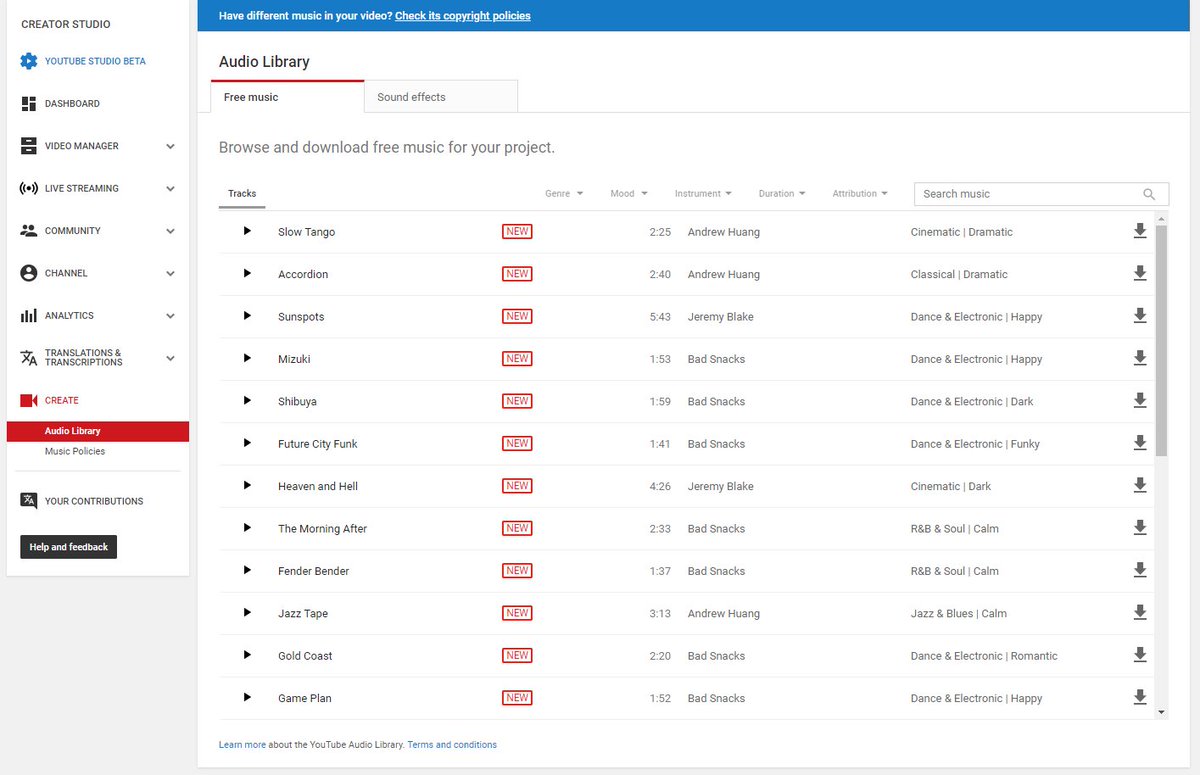This screenshot has width=1200, height=775.
Task: Switch to the Free music tab
Action: pyautogui.click(x=287, y=97)
